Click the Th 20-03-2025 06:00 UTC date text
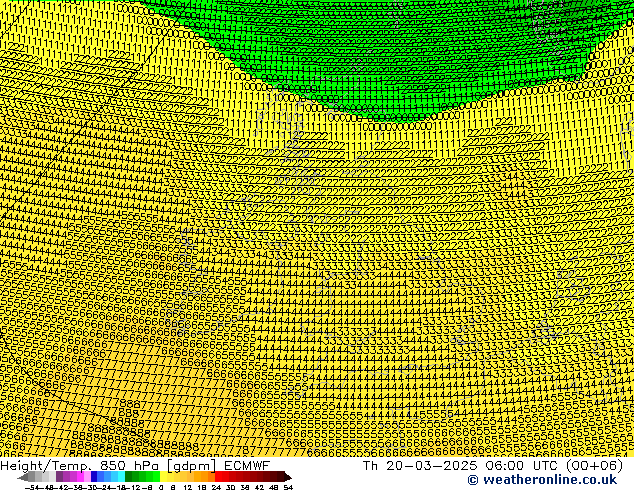 point(463,466)
